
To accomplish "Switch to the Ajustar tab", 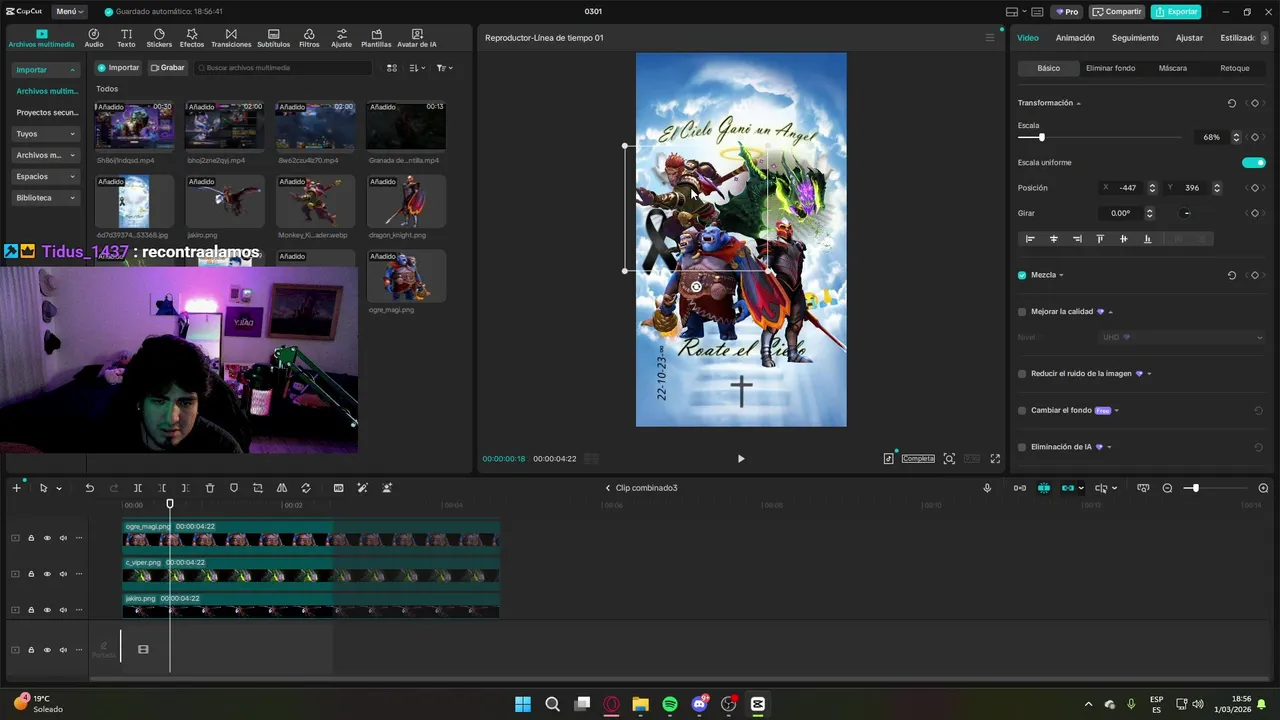I will pyautogui.click(x=1189, y=38).
